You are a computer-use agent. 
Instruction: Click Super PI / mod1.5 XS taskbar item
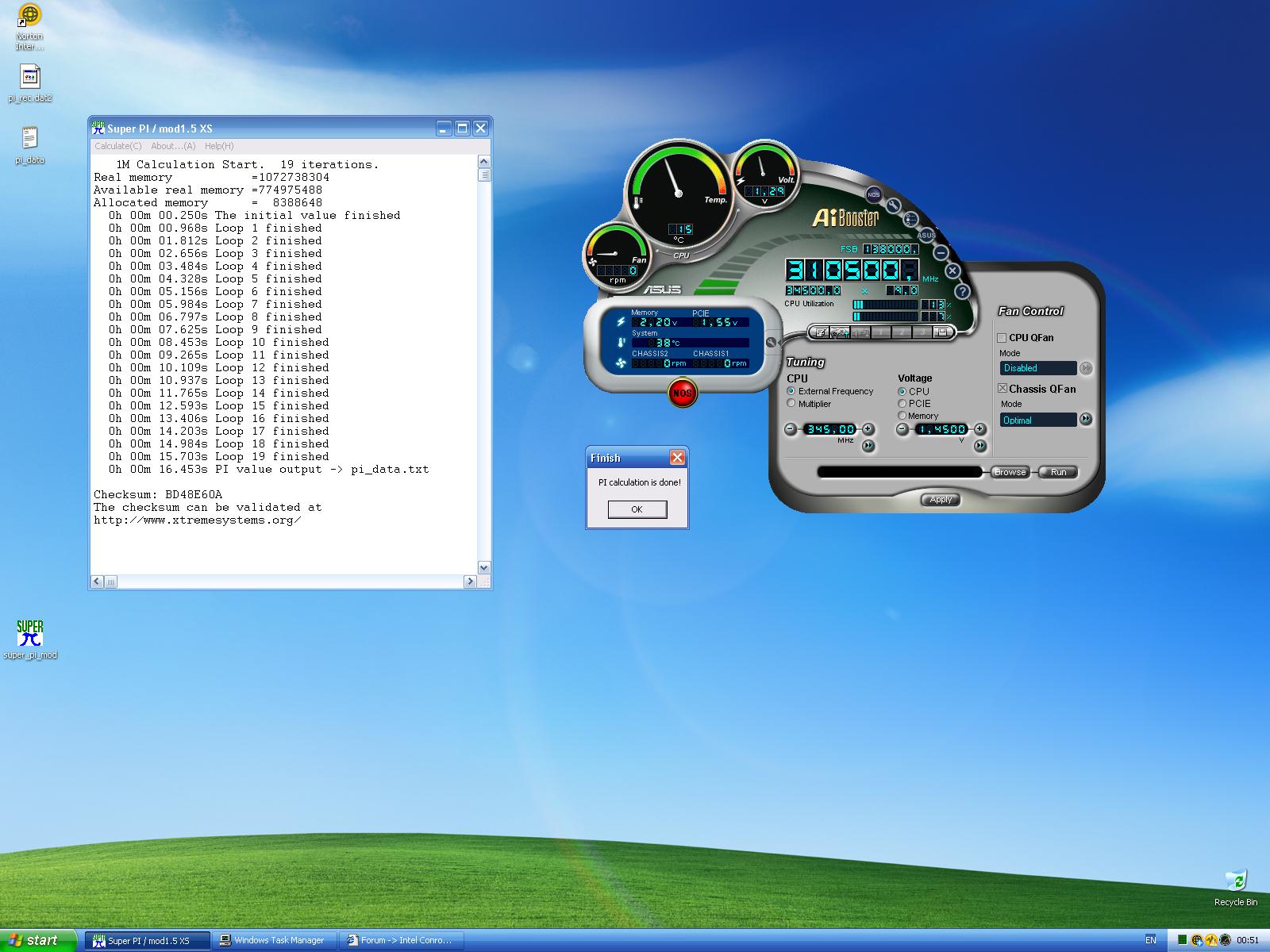[148, 940]
